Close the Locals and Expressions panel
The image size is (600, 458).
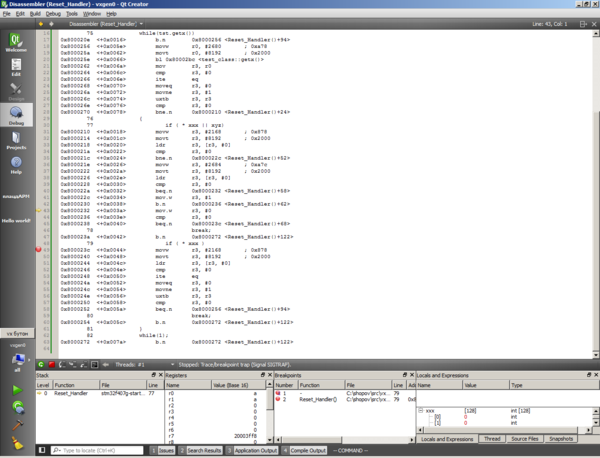[x=596, y=375]
